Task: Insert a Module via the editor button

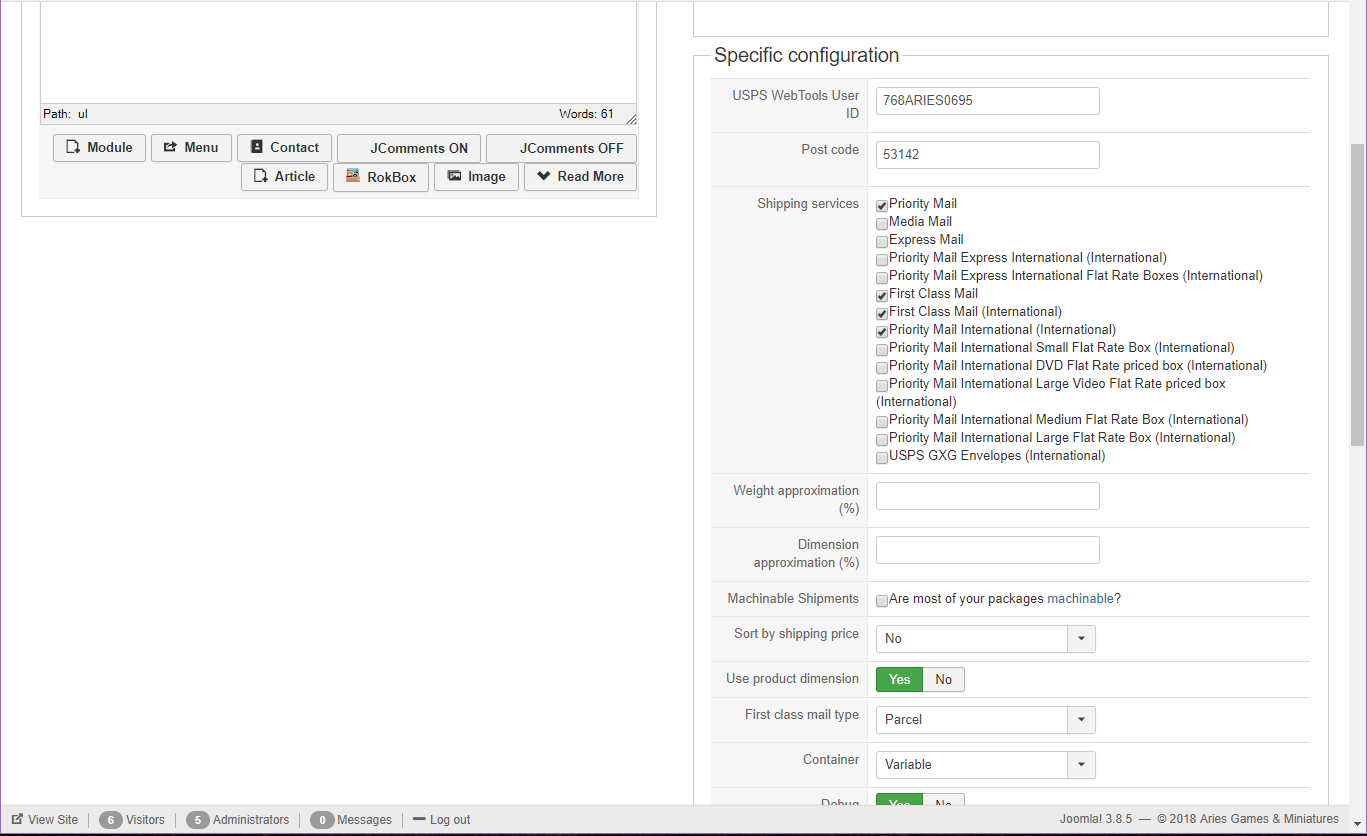Action: click(99, 148)
